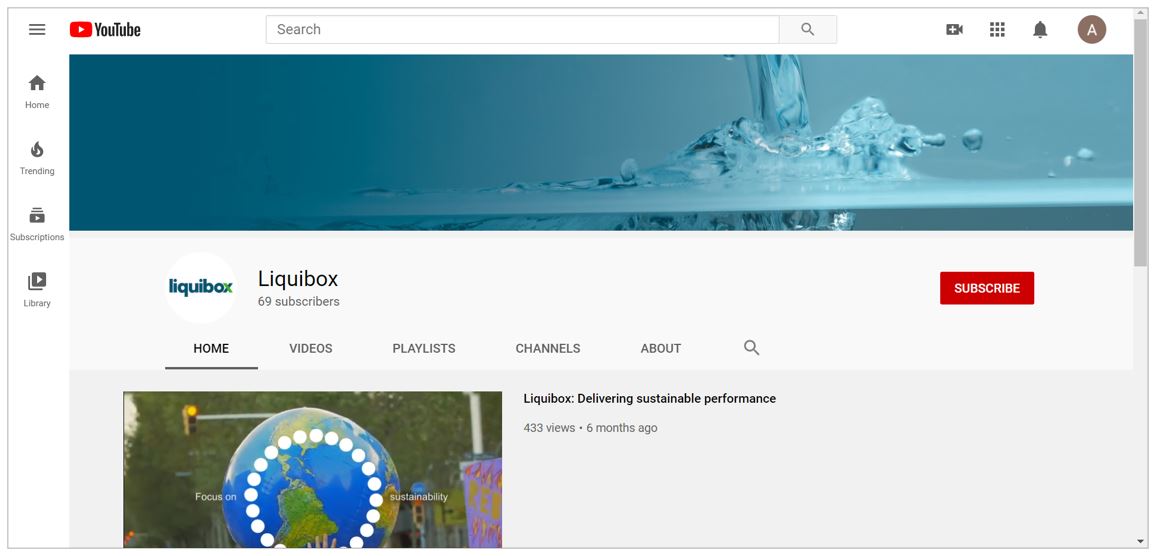Viewport: 1156px width, 556px height.
Task: Search within Liquibox channel icon
Action: pyautogui.click(x=751, y=348)
